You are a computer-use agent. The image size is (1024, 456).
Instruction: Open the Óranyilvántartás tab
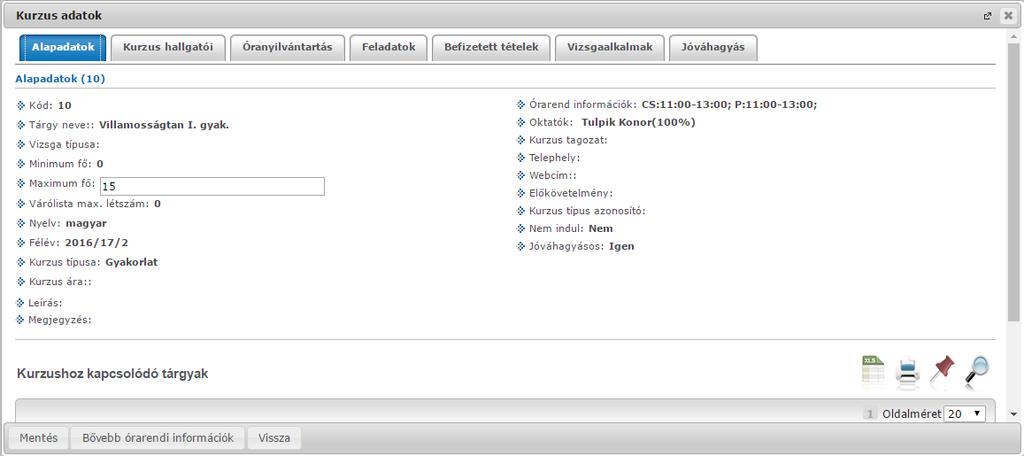287,48
